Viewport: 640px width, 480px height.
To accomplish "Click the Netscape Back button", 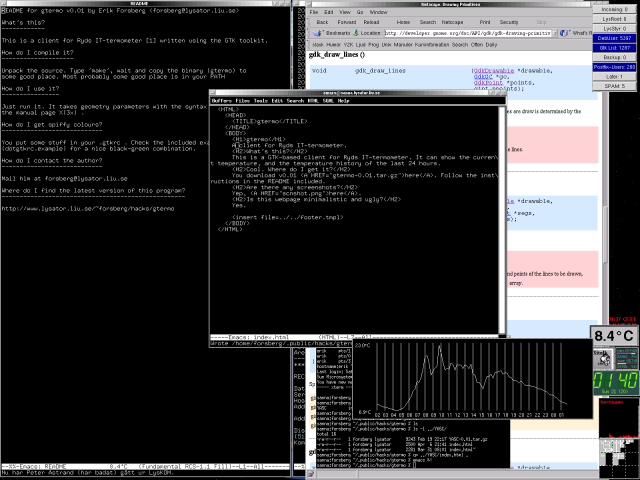I will 322,20.
